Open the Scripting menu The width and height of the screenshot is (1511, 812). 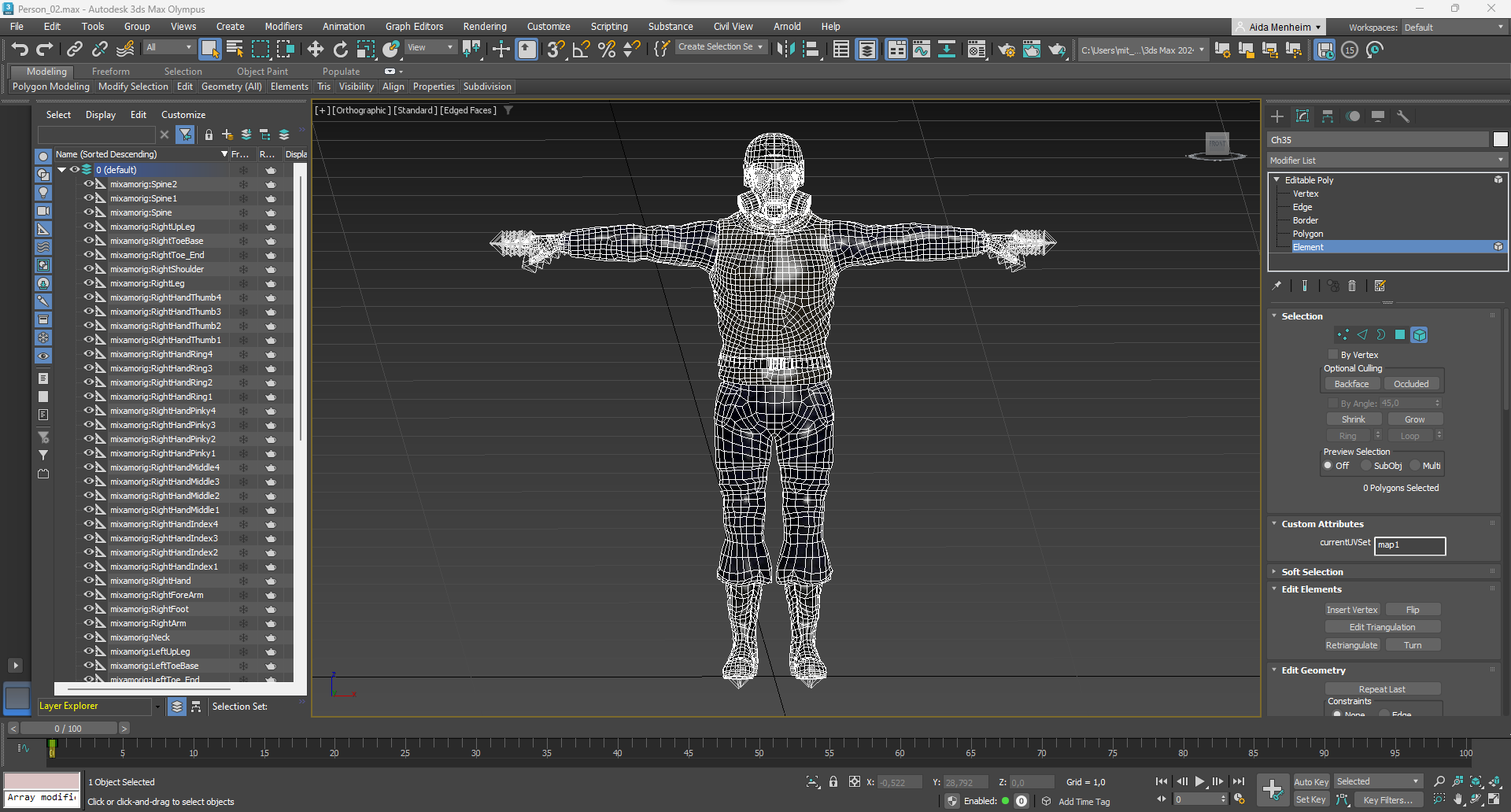pyautogui.click(x=609, y=27)
